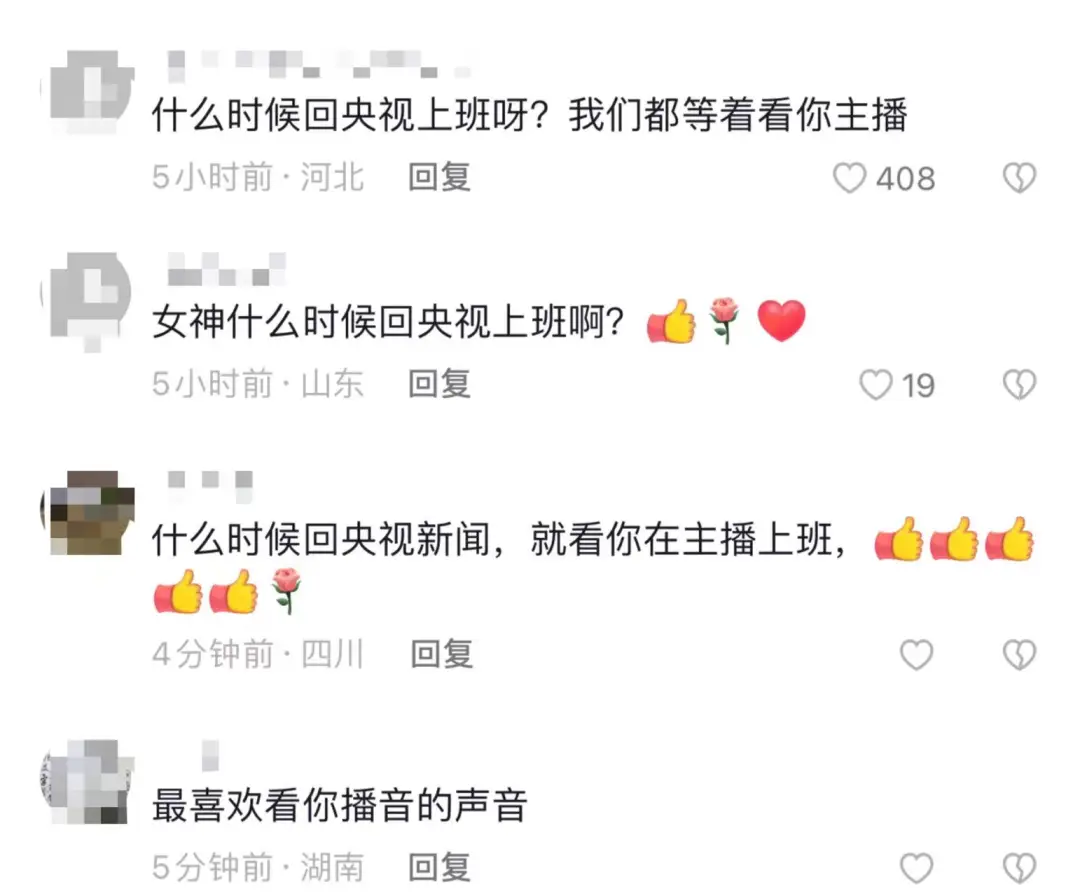The height and width of the screenshot is (896, 1080).
Task: Select the comment text 什么时候回央视新闻
Action: 321,539
